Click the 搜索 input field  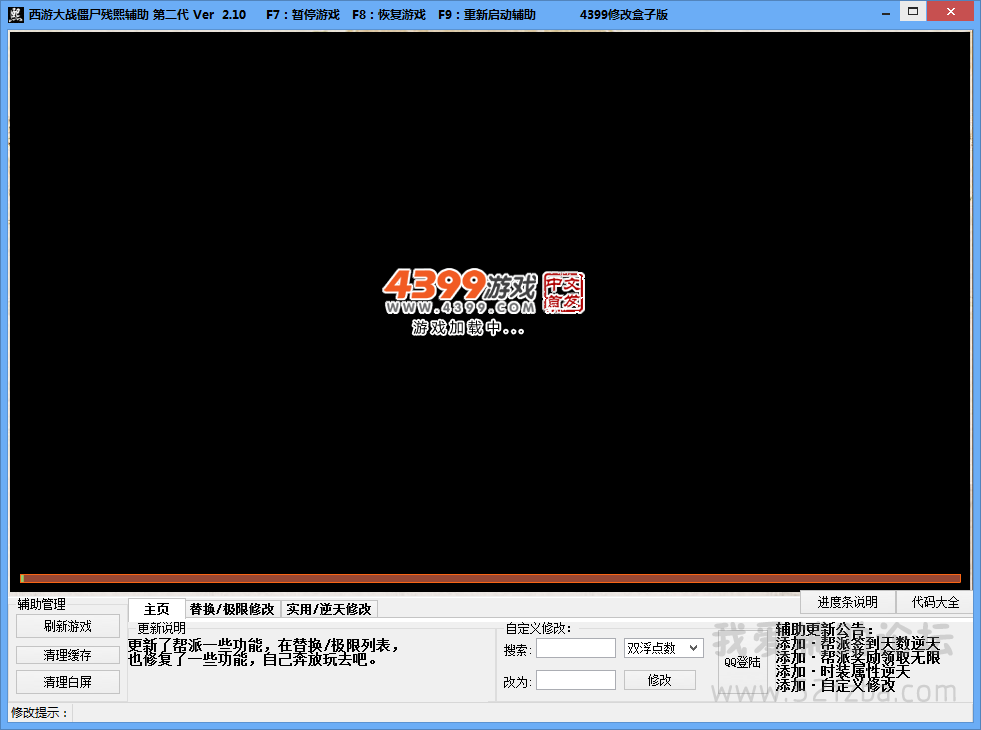[576, 648]
